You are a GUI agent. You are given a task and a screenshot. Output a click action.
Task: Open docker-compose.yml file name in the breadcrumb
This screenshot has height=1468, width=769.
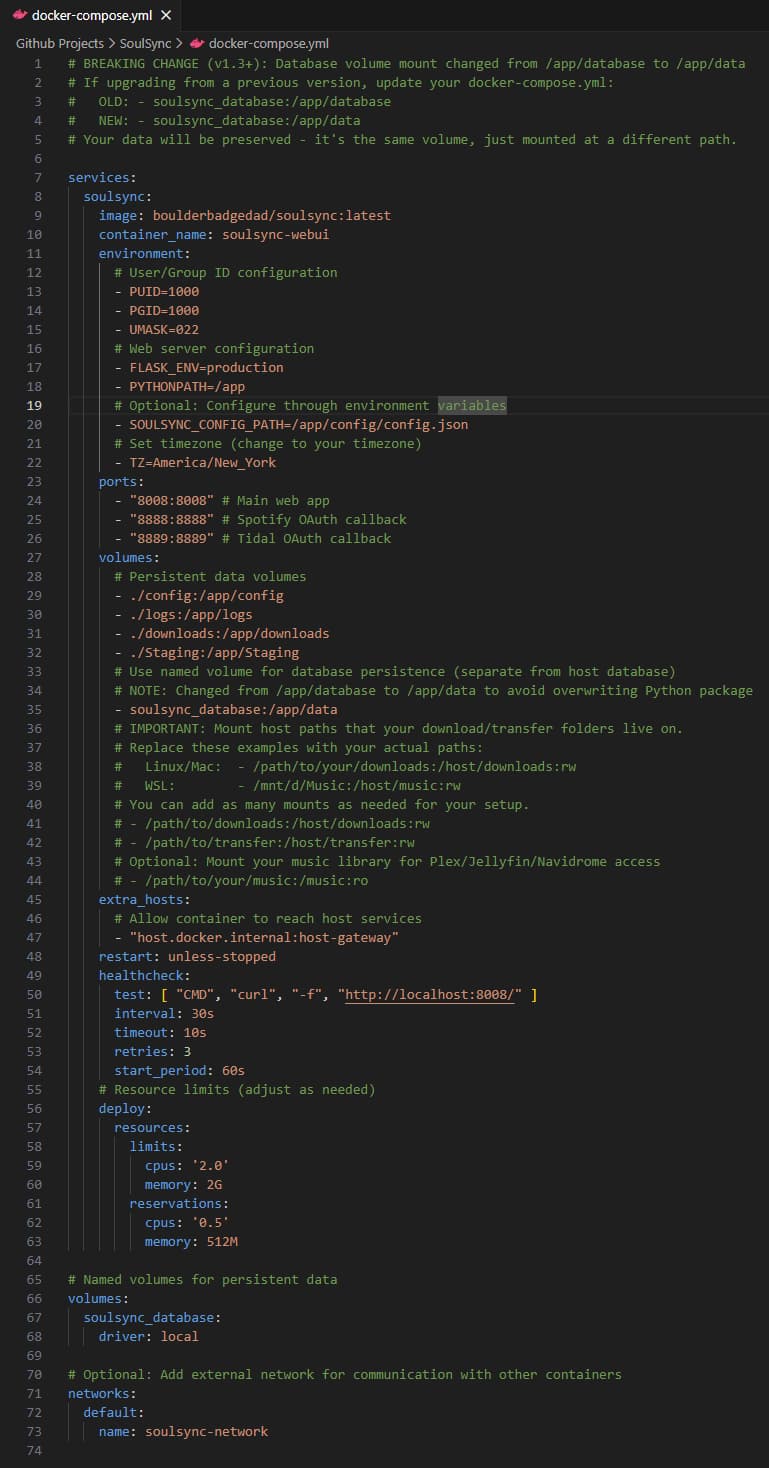268,43
